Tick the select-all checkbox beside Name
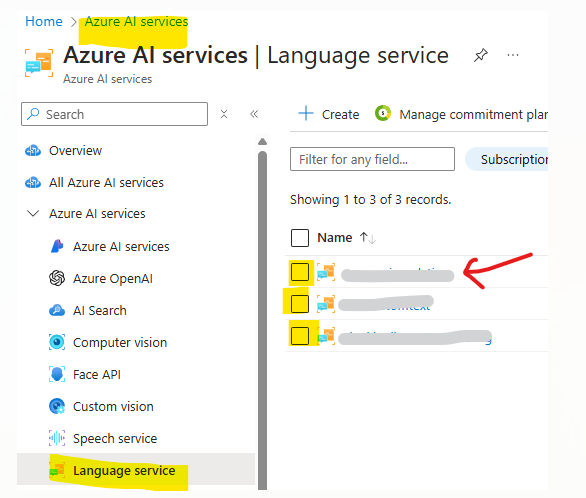Screen dimensions: 586x498 tap(300, 238)
